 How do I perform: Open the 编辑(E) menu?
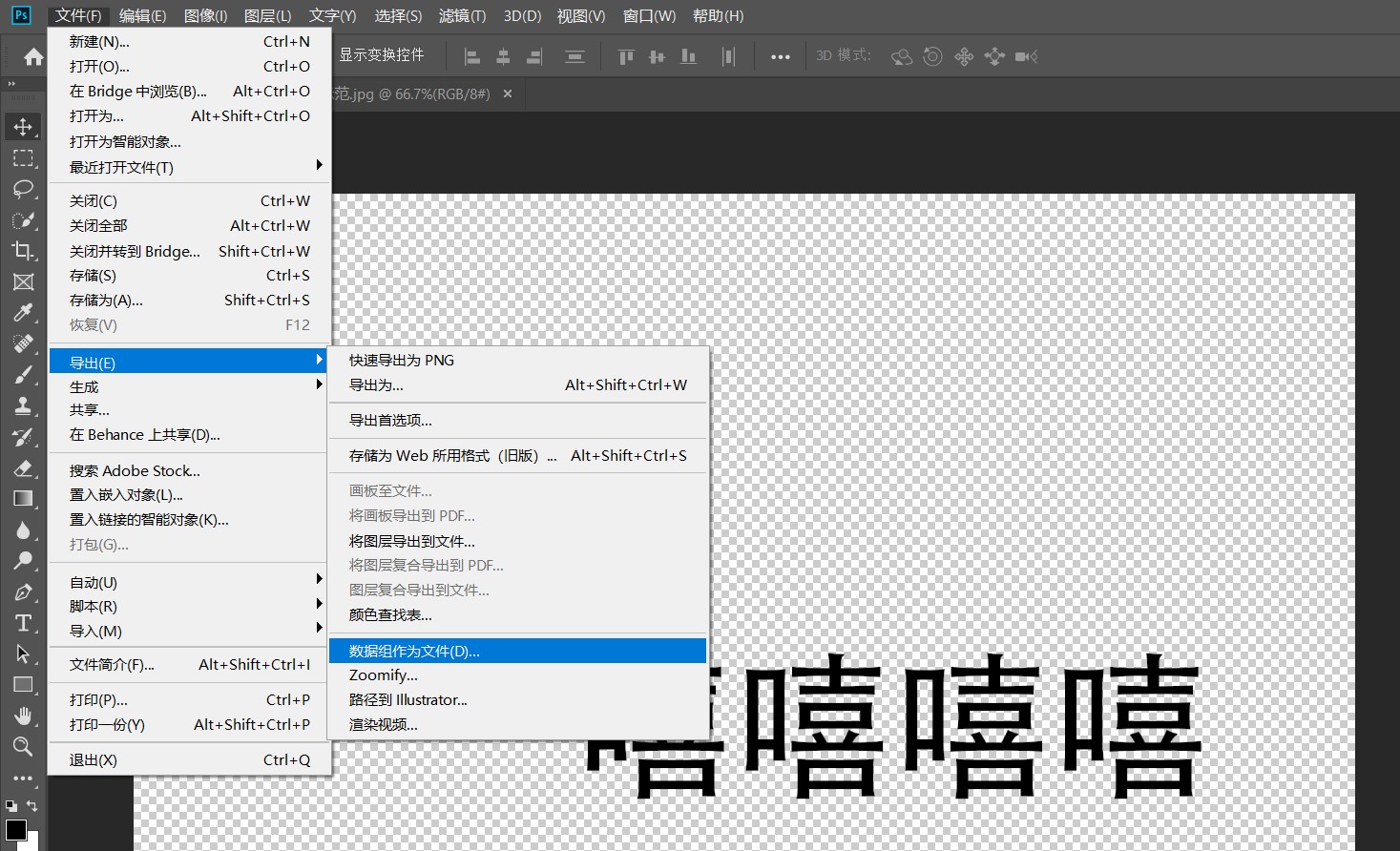142,15
